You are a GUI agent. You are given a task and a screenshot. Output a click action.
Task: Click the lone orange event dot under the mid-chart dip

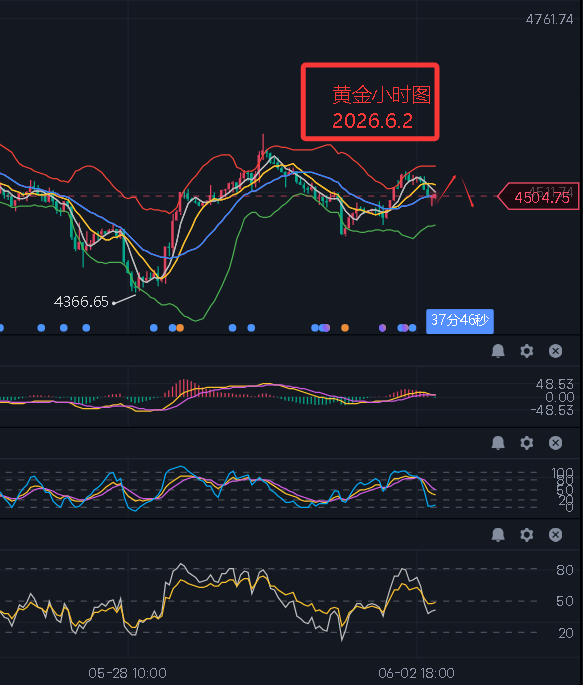[x=345, y=328]
